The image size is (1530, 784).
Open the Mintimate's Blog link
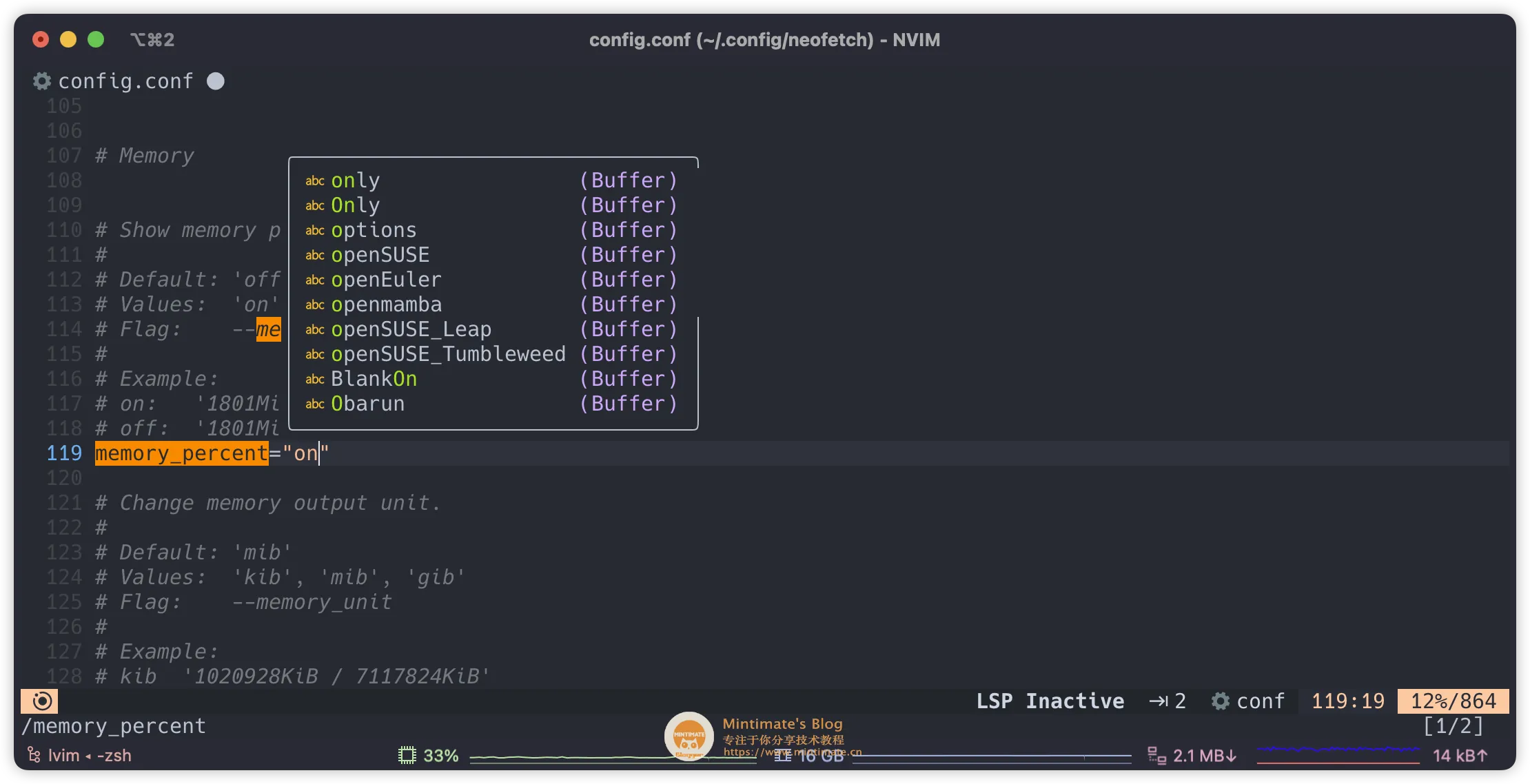pos(793,752)
